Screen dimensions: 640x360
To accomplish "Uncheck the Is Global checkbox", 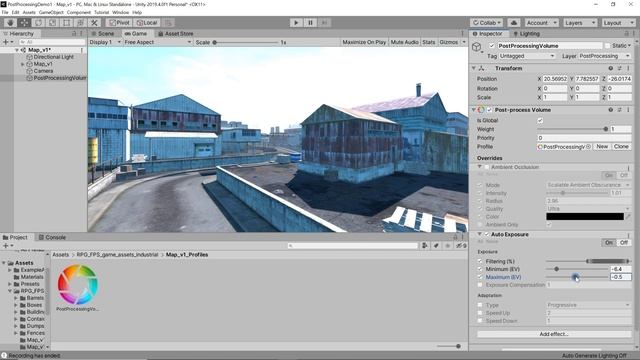I will pos(540,120).
